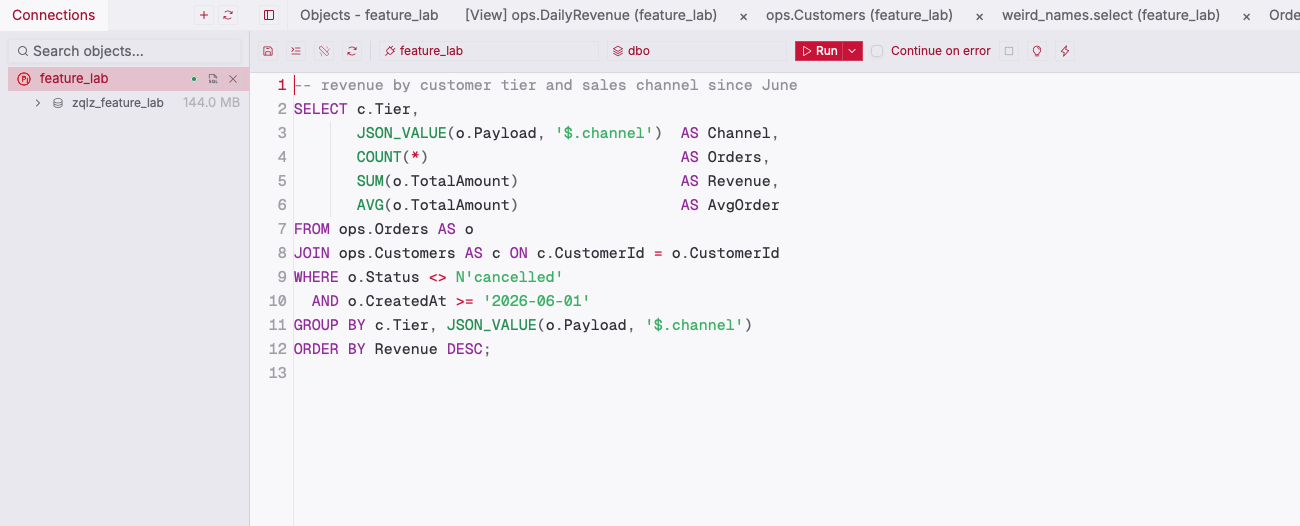
Task: Click 'ORDER BY' on line 12
Action: 330,349
